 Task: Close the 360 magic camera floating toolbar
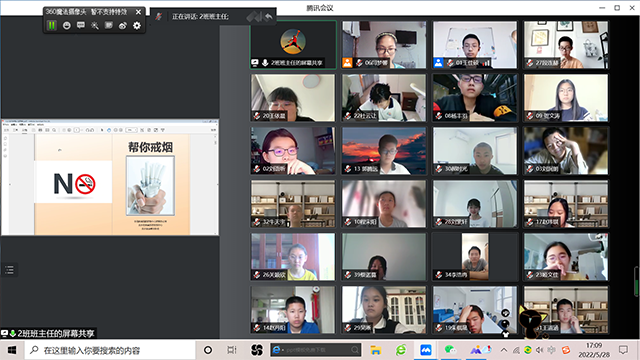coord(138,12)
